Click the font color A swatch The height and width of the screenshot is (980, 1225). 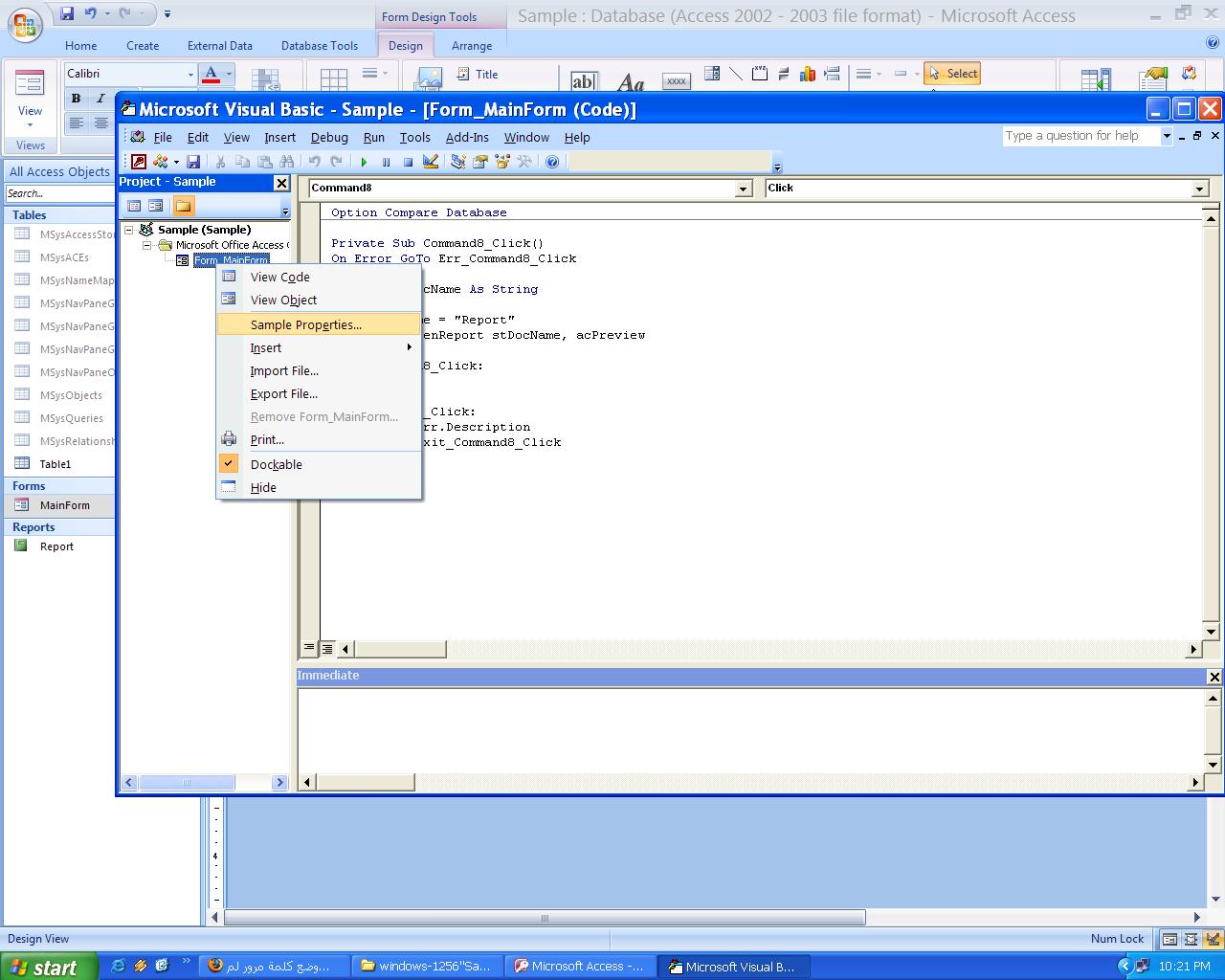[212, 74]
